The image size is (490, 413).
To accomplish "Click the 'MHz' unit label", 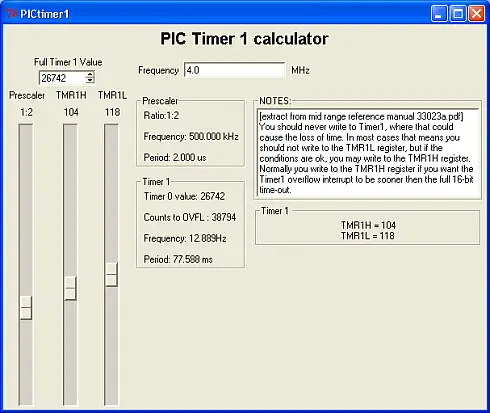I will [300, 70].
